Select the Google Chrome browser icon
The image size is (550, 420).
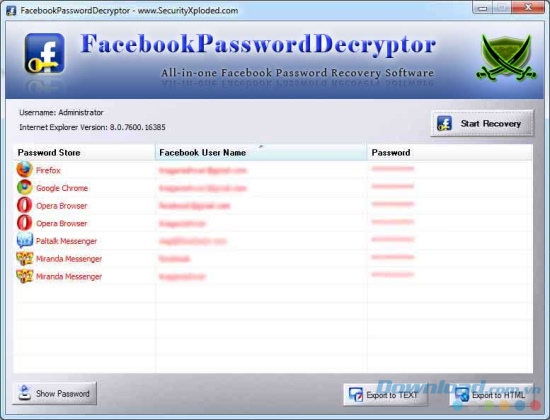click(25, 187)
